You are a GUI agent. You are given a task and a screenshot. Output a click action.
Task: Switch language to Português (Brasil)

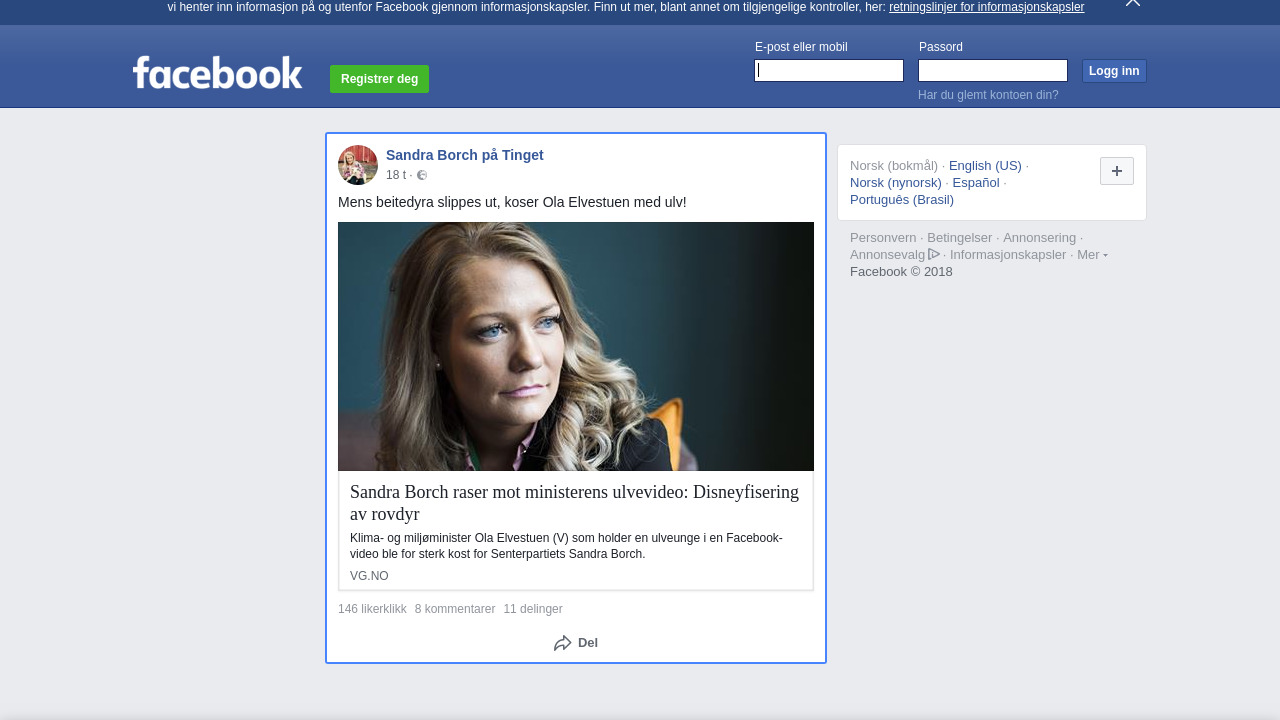coord(902,200)
